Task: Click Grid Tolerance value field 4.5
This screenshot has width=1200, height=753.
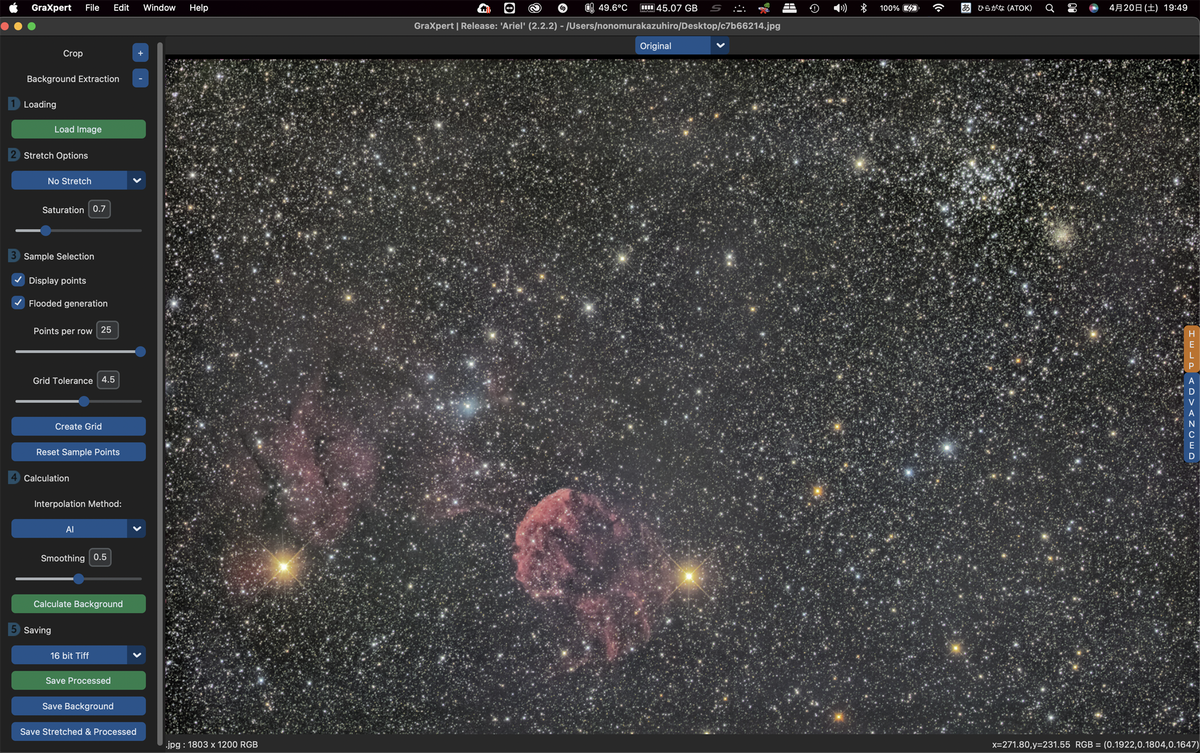Action: coord(107,380)
